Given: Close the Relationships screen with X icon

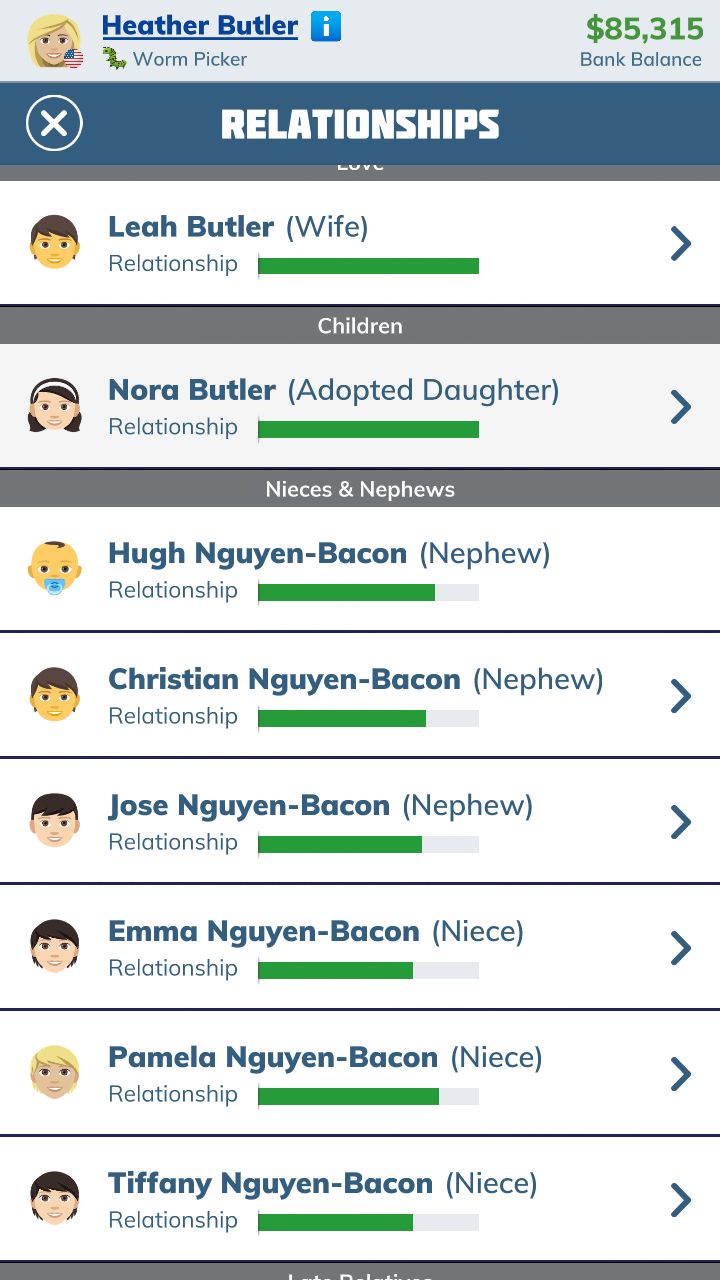Looking at the screenshot, I should 54,124.
